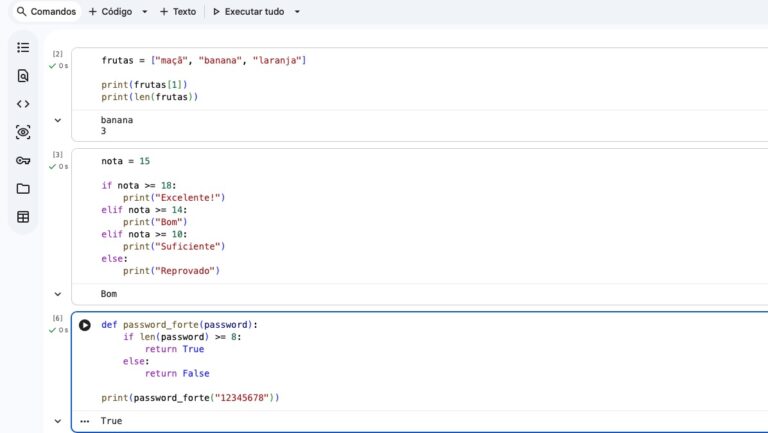Open the find and replace sidebar icon
This screenshot has height=433, width=768.
(x=23, y=75)
